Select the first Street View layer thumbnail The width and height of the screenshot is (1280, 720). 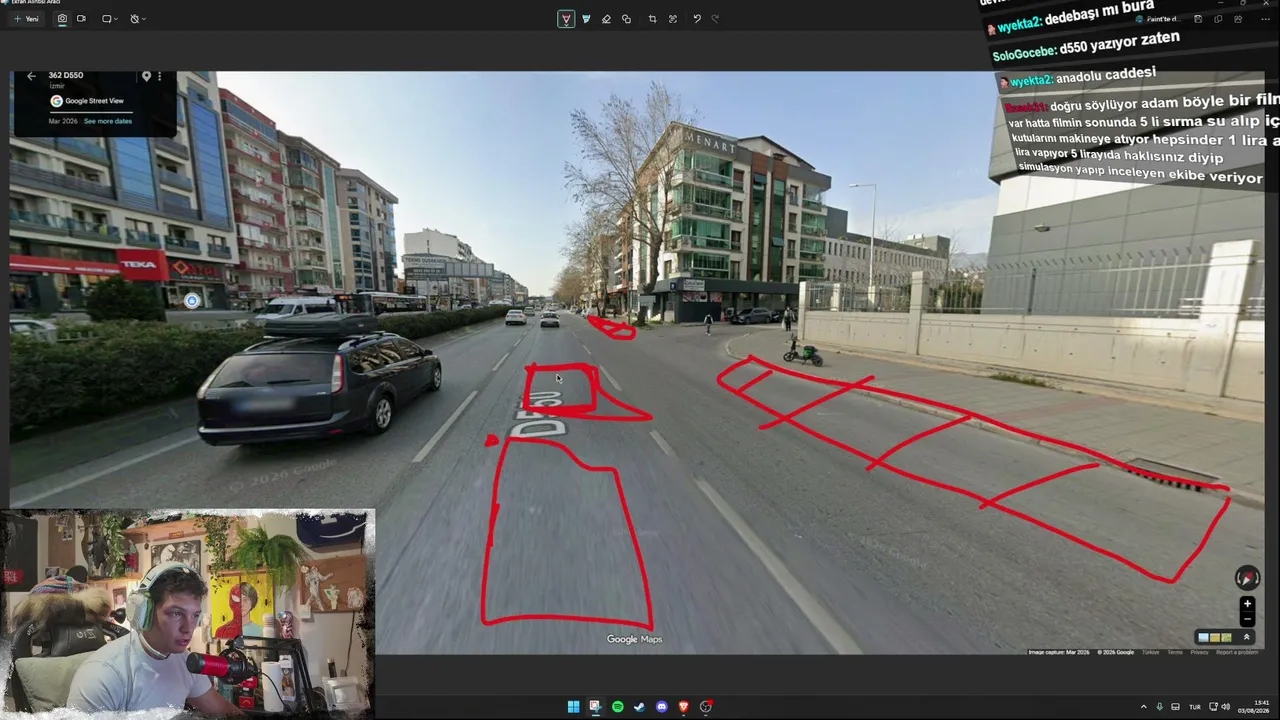tap(1204, 637)
